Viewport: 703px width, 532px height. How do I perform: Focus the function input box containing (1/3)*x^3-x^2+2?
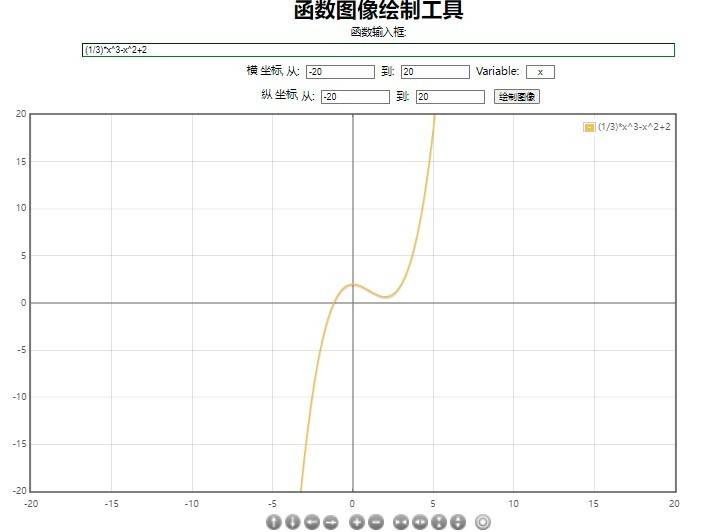coord(378,50)
